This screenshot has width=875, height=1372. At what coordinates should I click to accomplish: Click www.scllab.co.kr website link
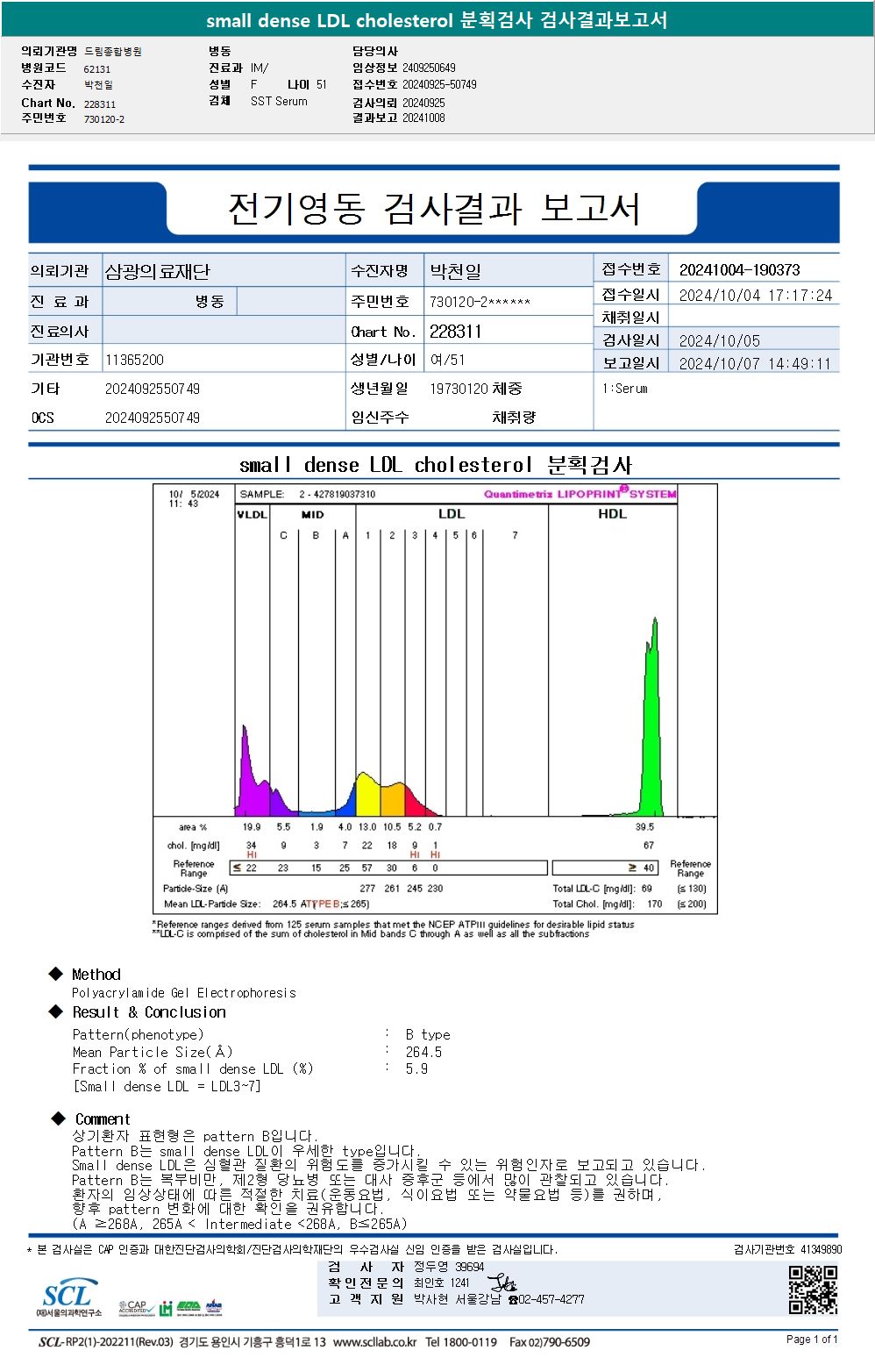click(x=375, y=1342)
